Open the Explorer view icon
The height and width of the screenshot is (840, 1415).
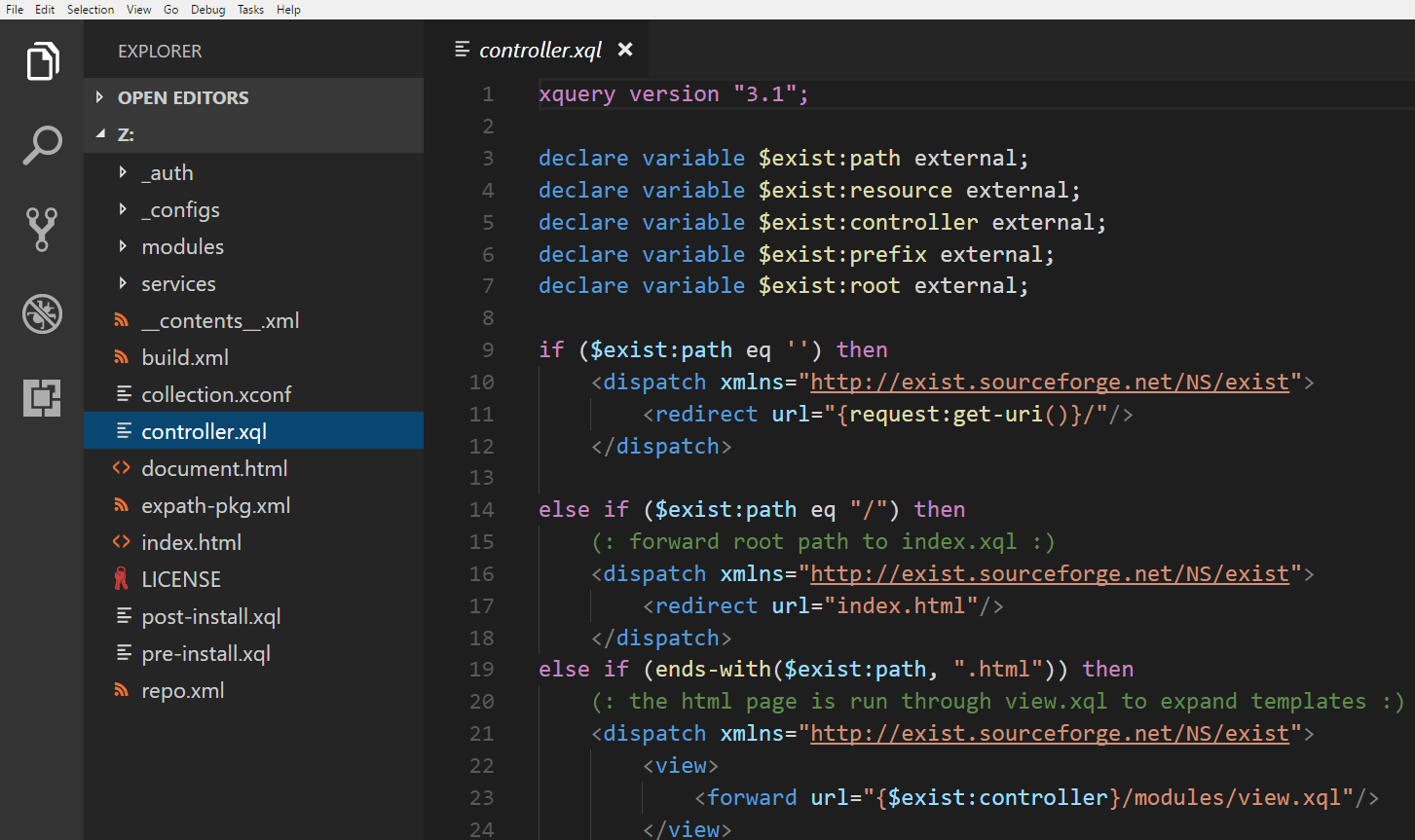tap(42, 61)
